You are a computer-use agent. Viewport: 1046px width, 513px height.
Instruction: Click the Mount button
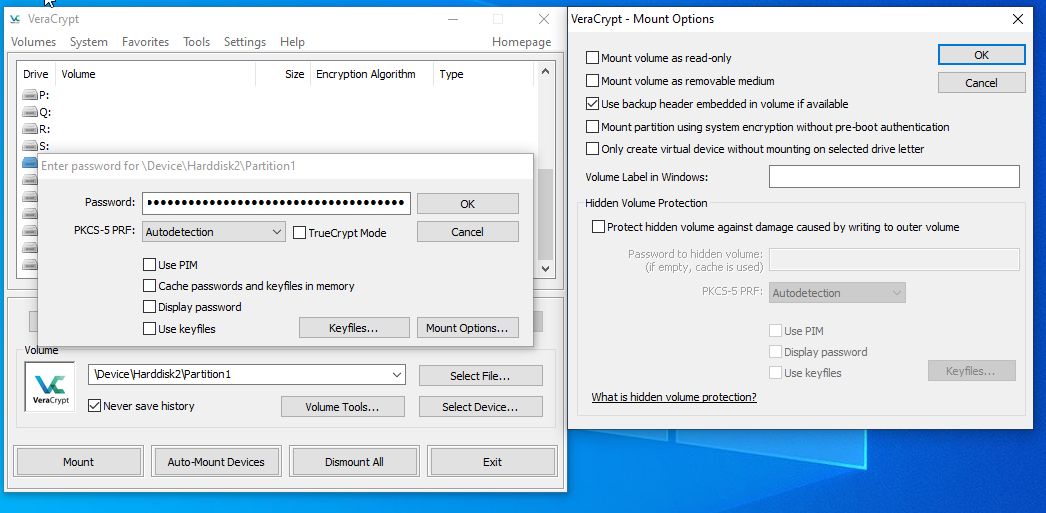pos(79,462)
